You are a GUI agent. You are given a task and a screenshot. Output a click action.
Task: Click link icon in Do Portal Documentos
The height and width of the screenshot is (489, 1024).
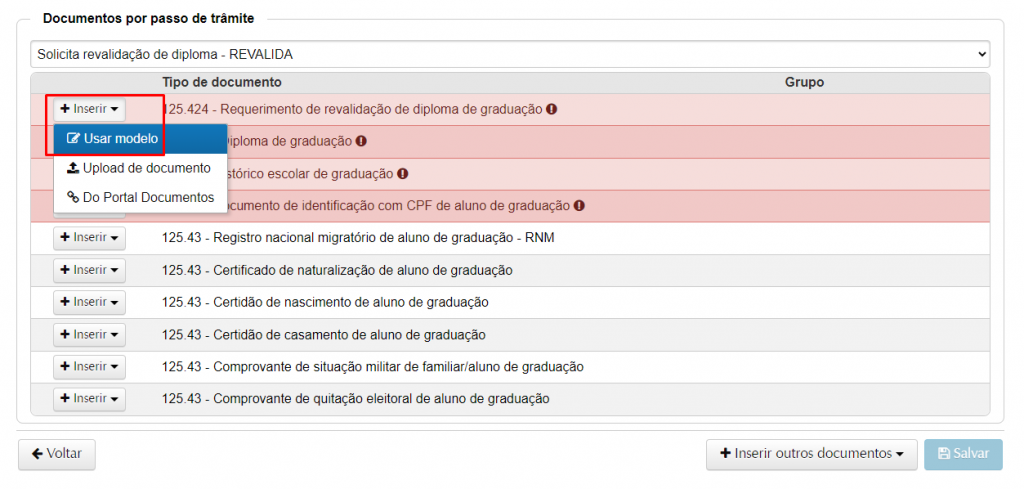coord(73,197)
